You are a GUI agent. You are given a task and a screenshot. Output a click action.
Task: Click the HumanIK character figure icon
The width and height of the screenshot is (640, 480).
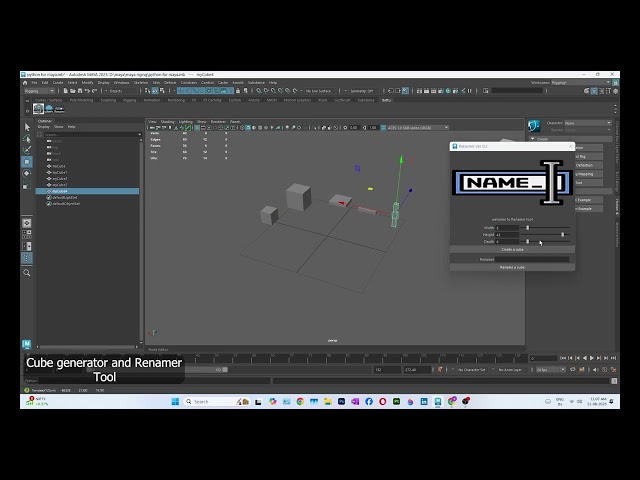534,126
